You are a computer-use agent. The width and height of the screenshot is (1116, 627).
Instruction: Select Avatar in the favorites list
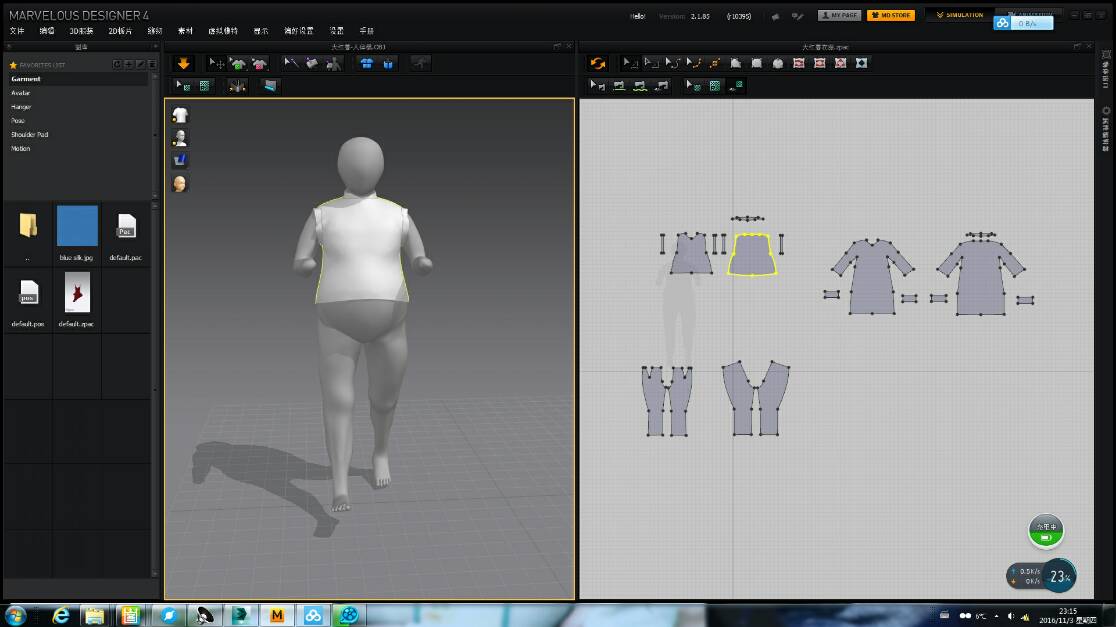[x=21, y=93]
